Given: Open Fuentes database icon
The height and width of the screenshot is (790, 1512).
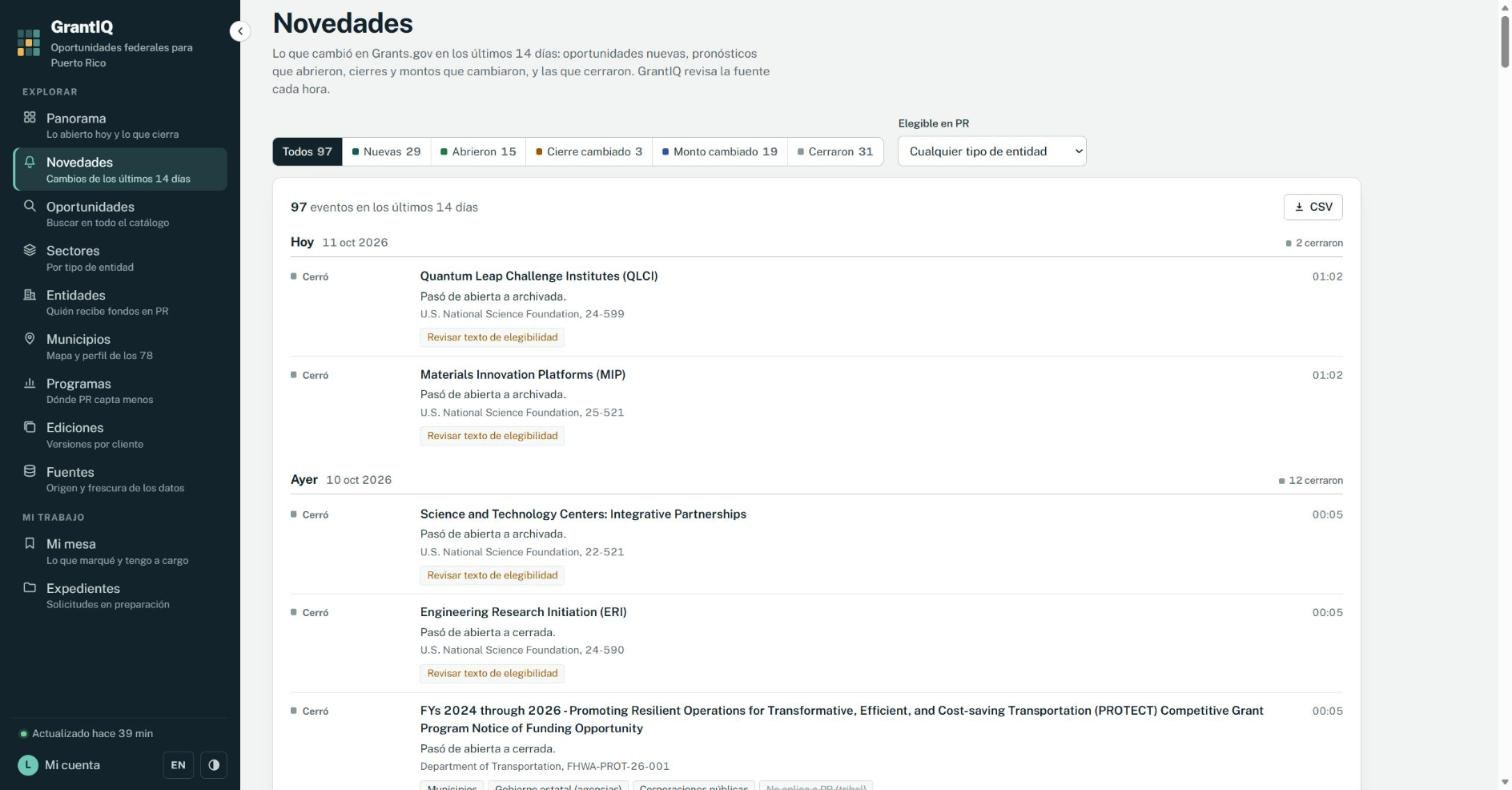Looking at the screenshot, I should coord(30,471).
